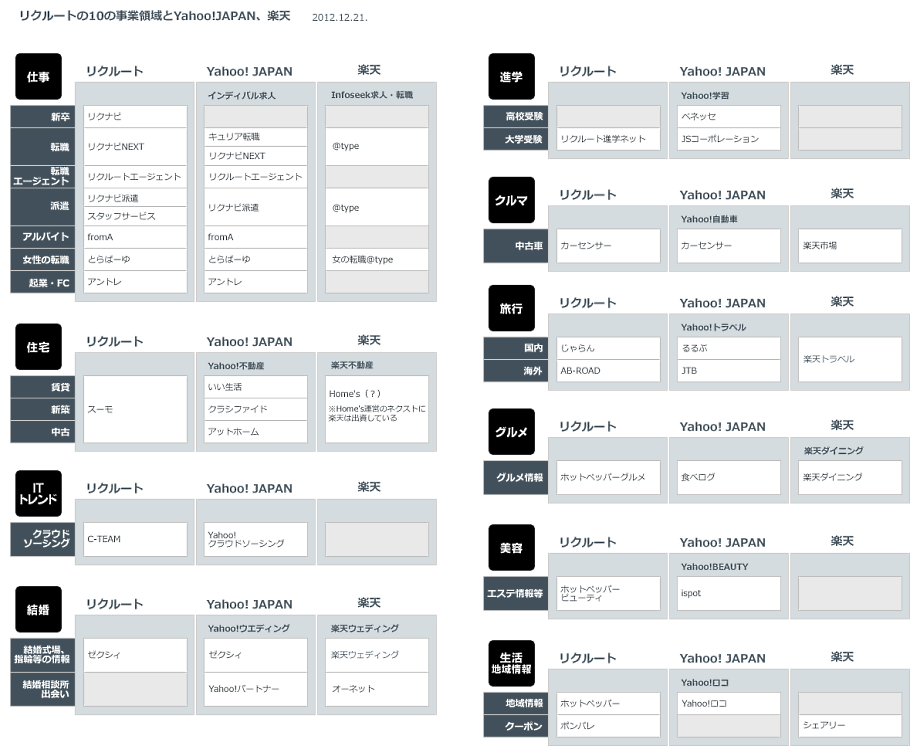The image size is (920, 756).
Task: Click the じゃらん cell
Action: click(608, 348)
